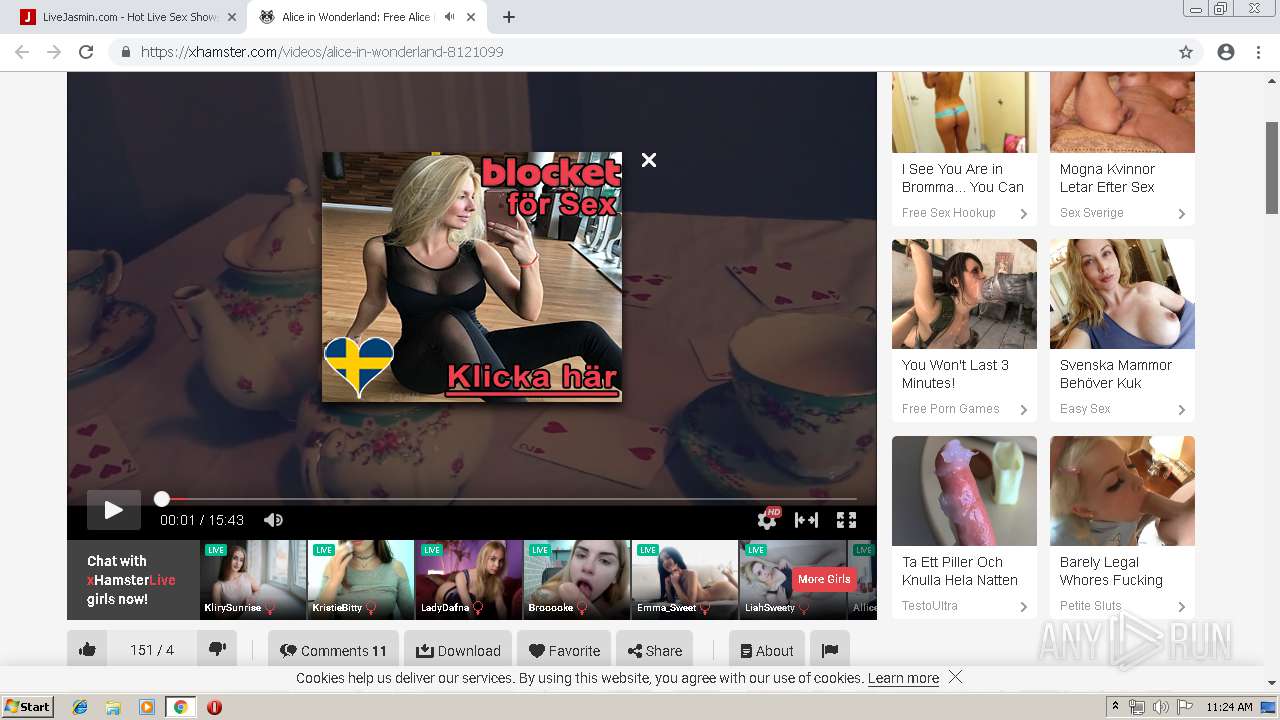Open the KristieBitty live thumbnail
1280x720 pixels.
pyautogui.click(x=361, y=580)
